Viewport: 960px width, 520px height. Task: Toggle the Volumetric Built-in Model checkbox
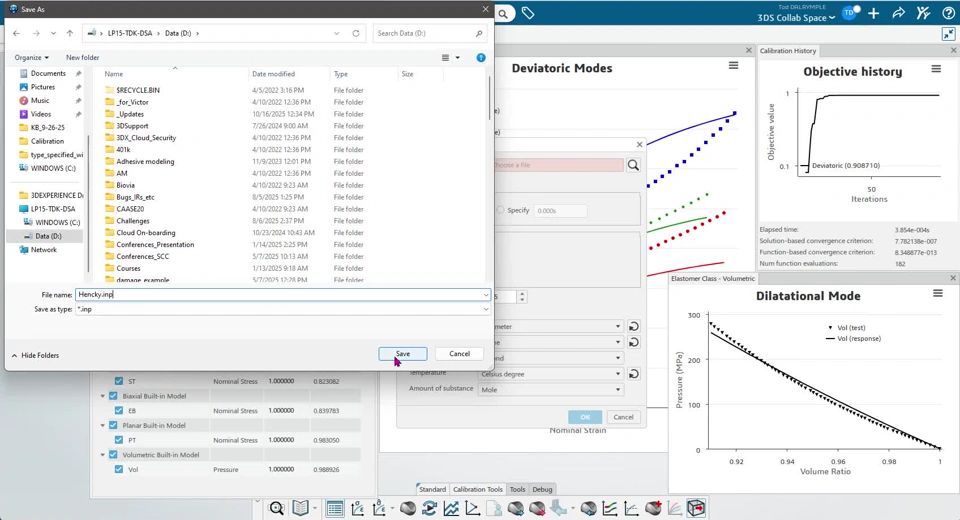pyautogui.click(x=113, y=454)
